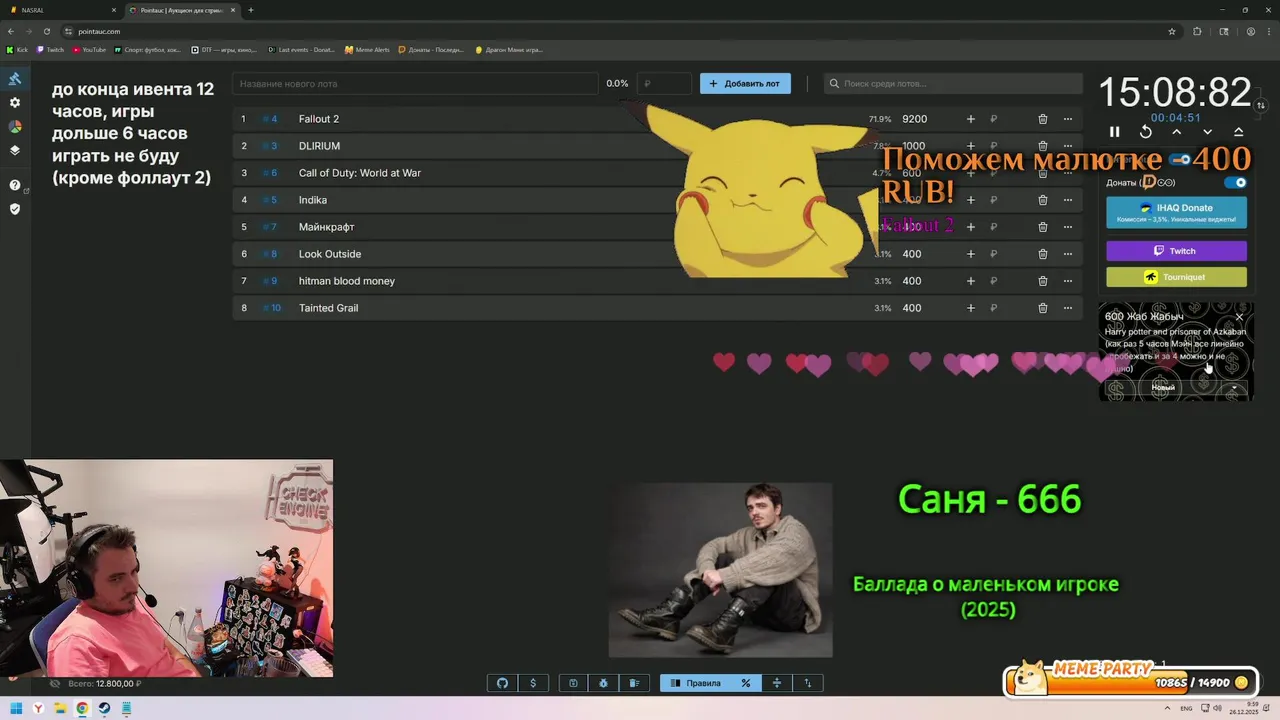
Task: Decrease timer with the down chevron
Action: pos(1208,132)
